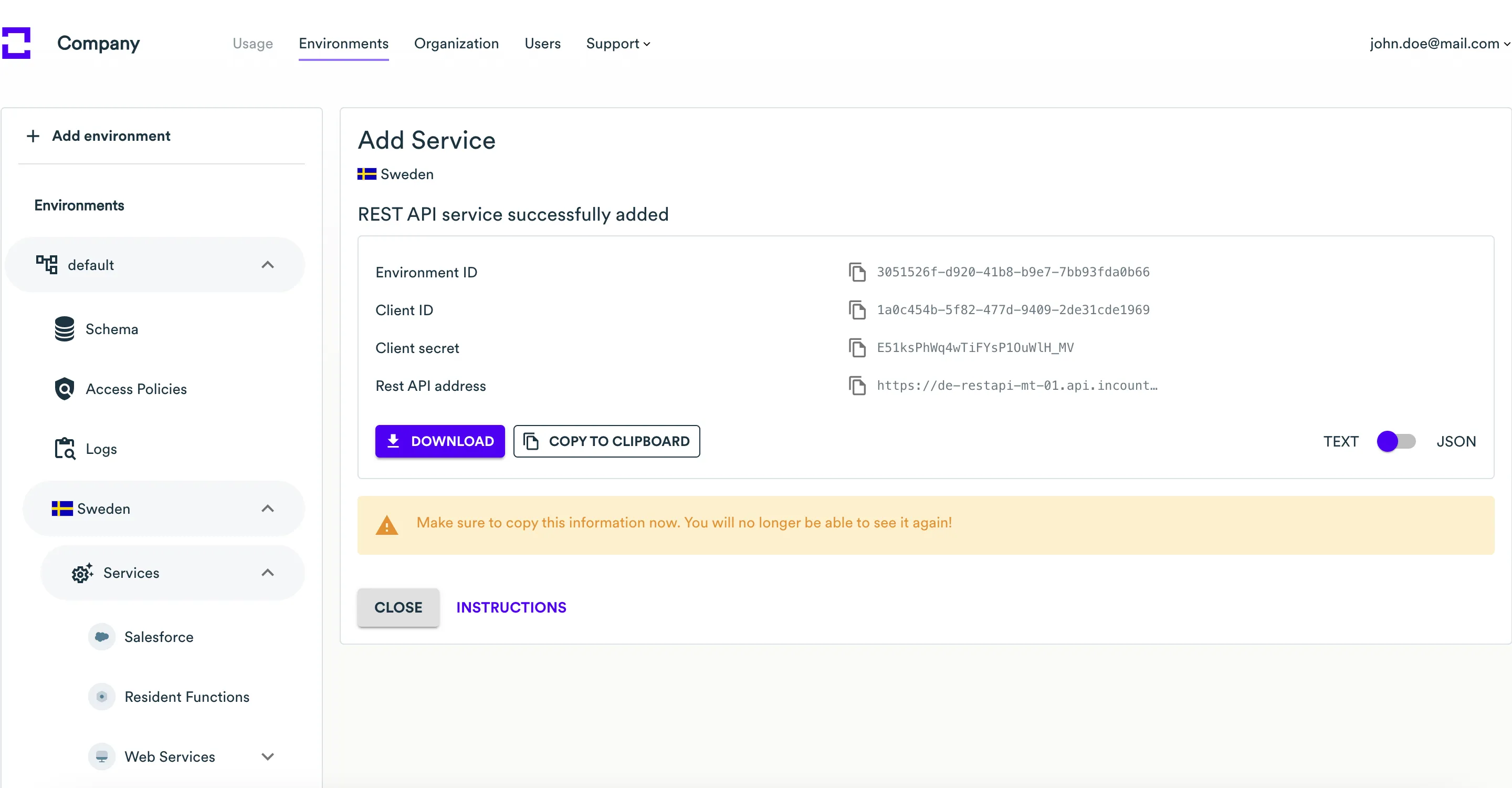Viewport: 1512px width, 788px height.
Task: Switch to the Users tab
Action: [x=542, y=44]
